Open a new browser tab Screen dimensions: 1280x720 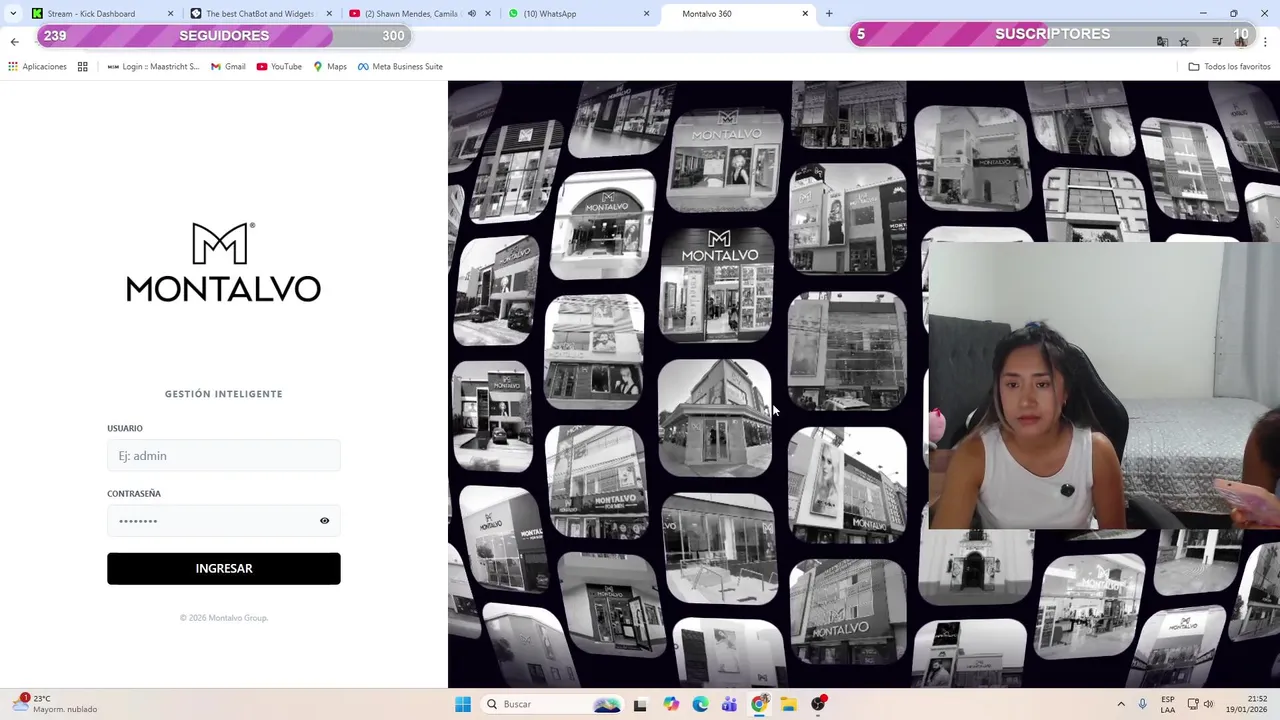829,14
